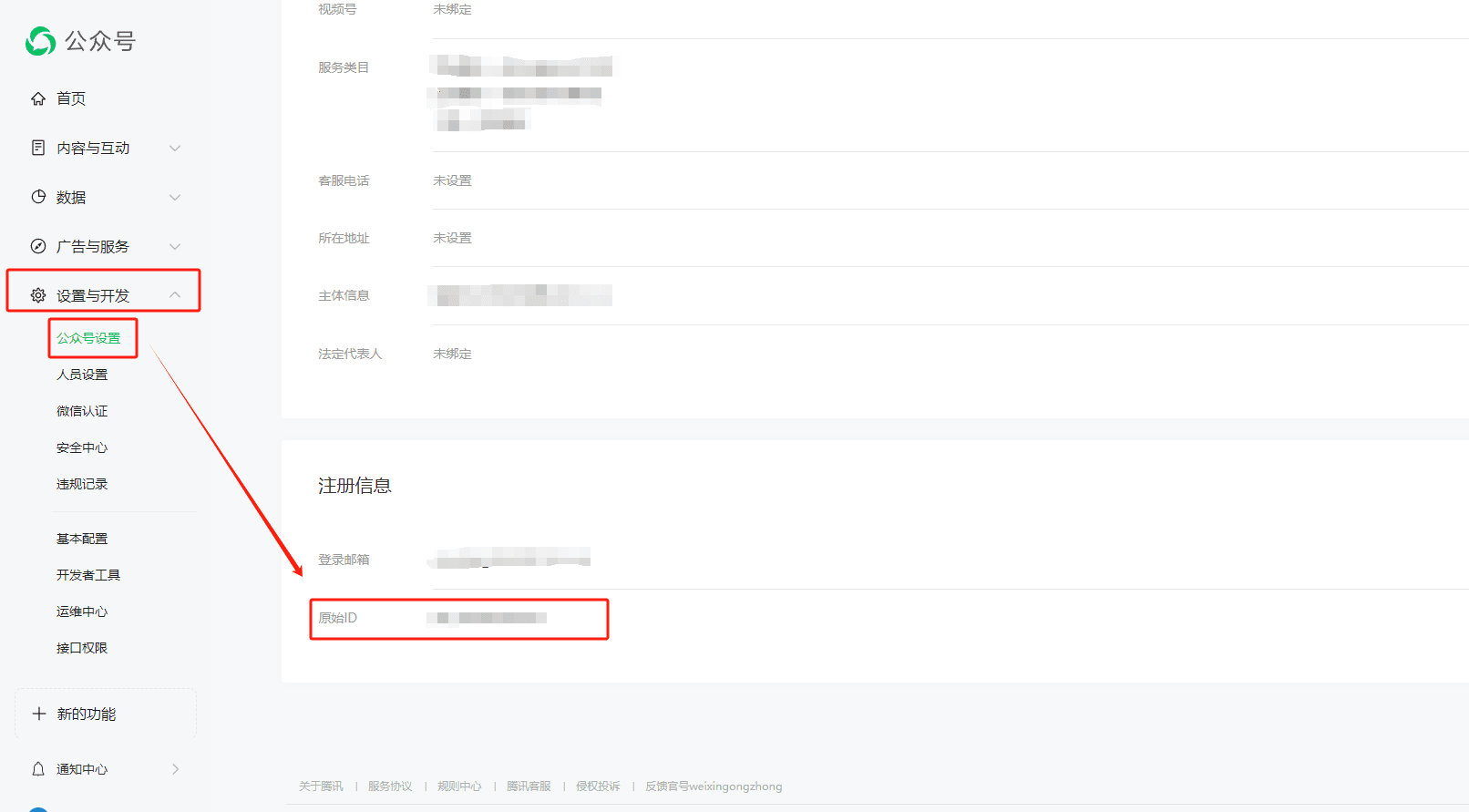Expand the 内容与互动 chevron
Image resolution: width=1469 pixels, height=812 pixels.
[175, 148]
